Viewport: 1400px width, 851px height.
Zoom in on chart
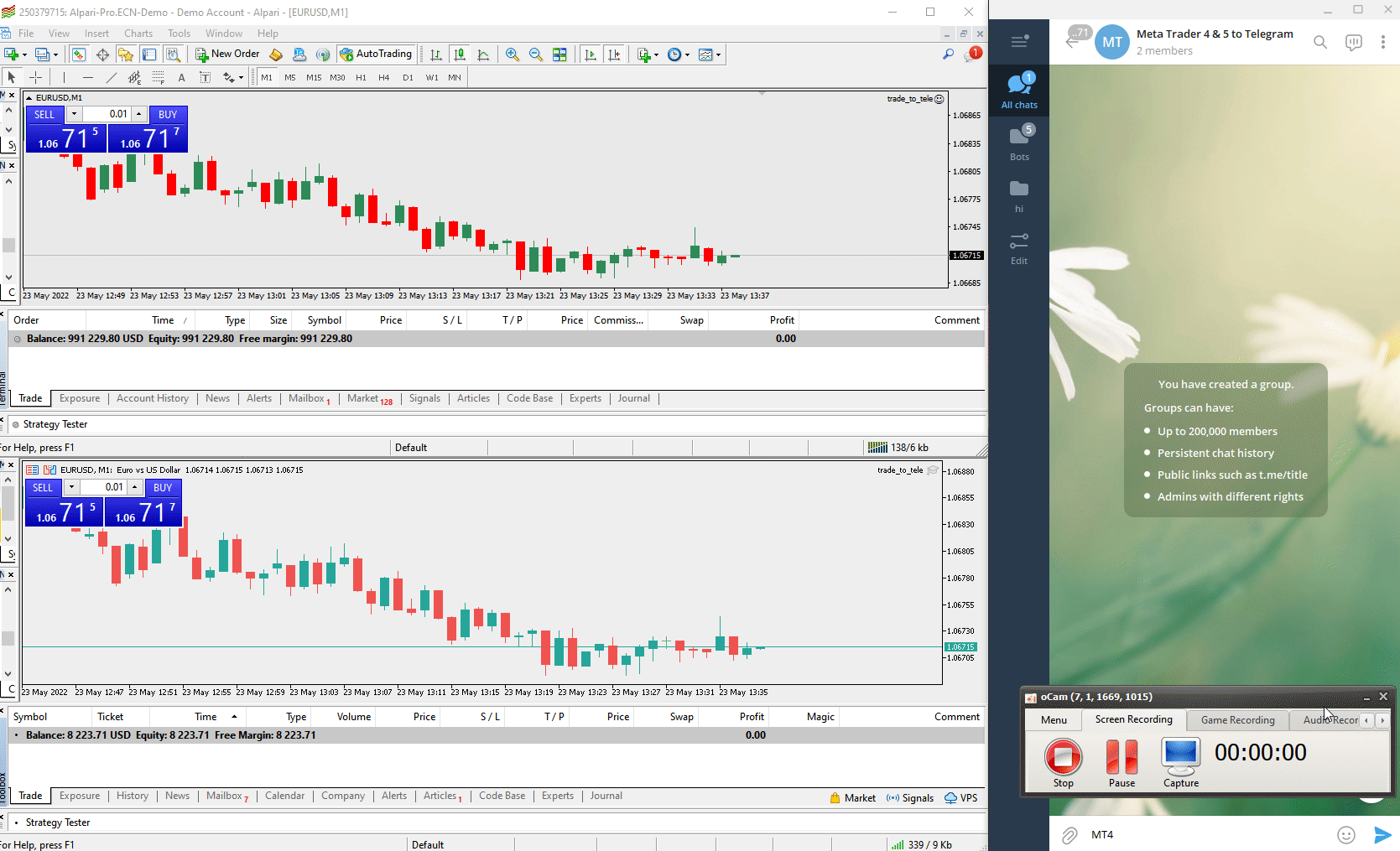512,54
